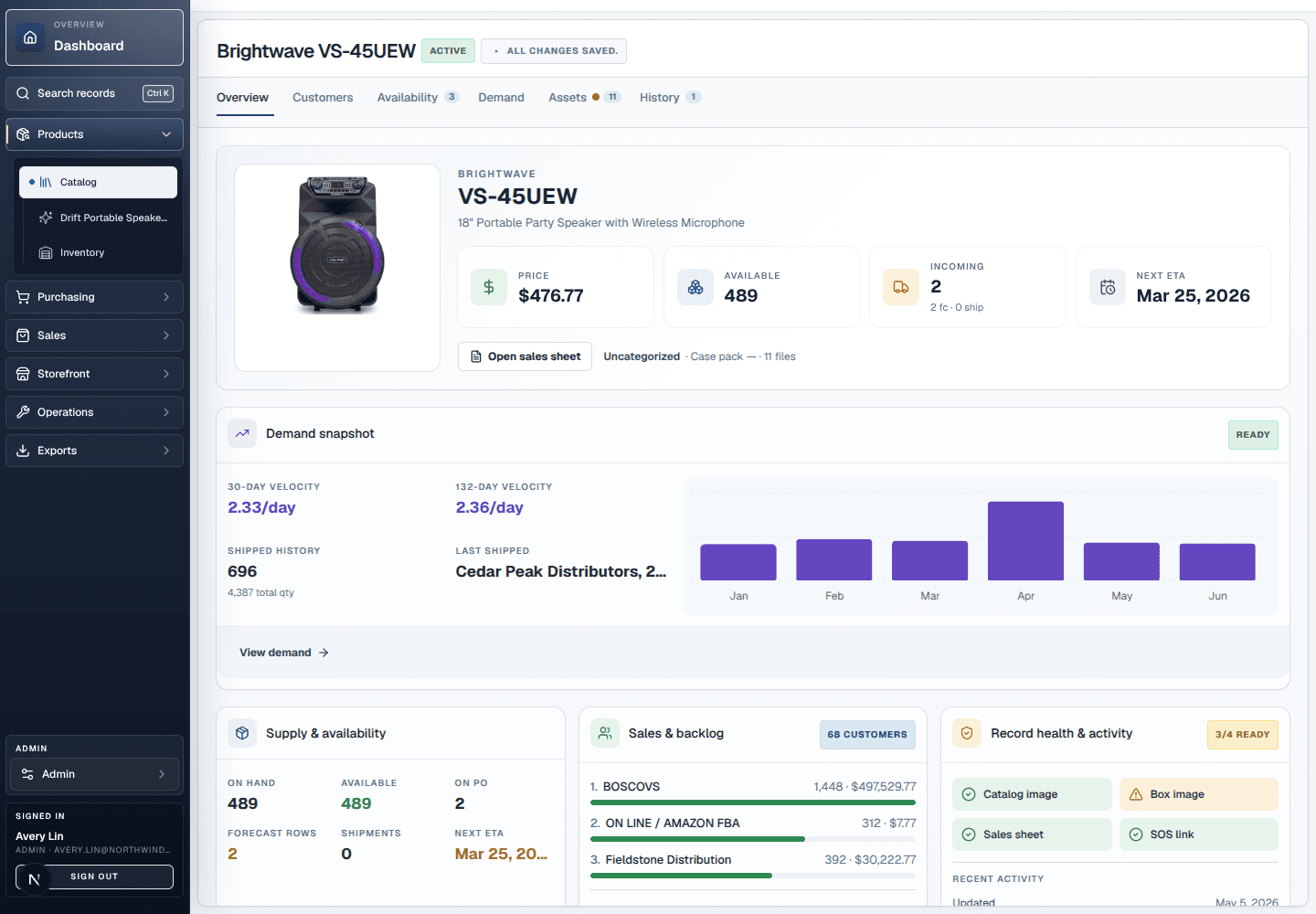Collapse the Products menu chevron

[166, 134]
